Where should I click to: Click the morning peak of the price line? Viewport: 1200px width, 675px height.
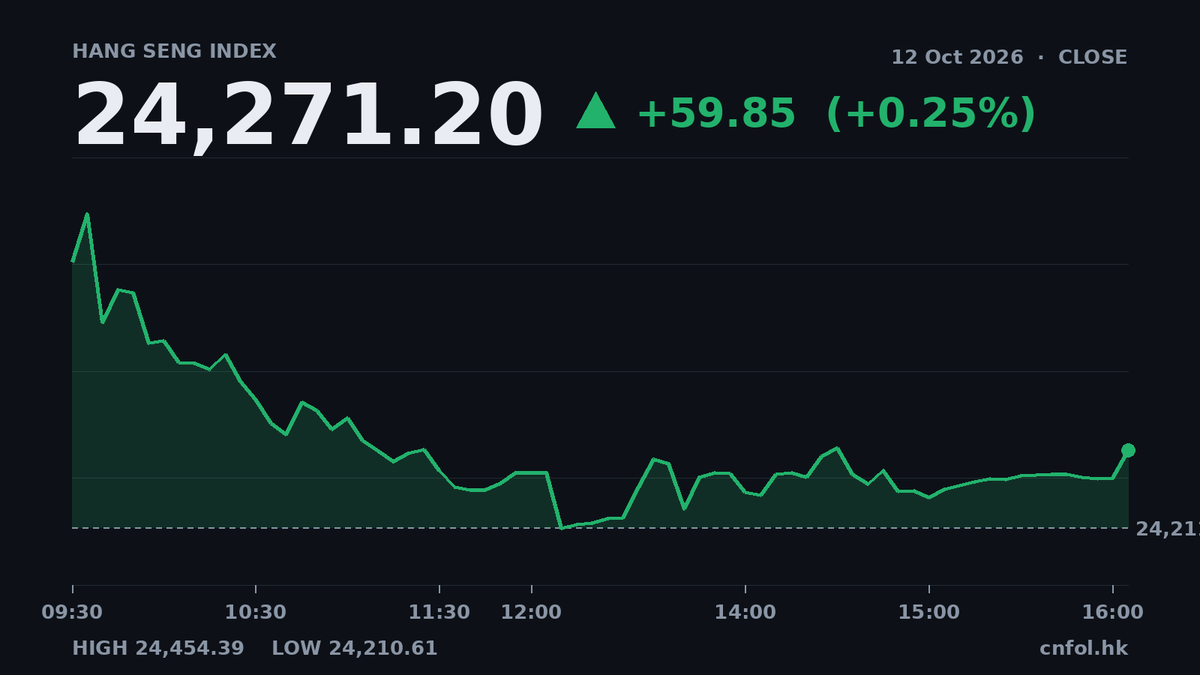point(87,214)
